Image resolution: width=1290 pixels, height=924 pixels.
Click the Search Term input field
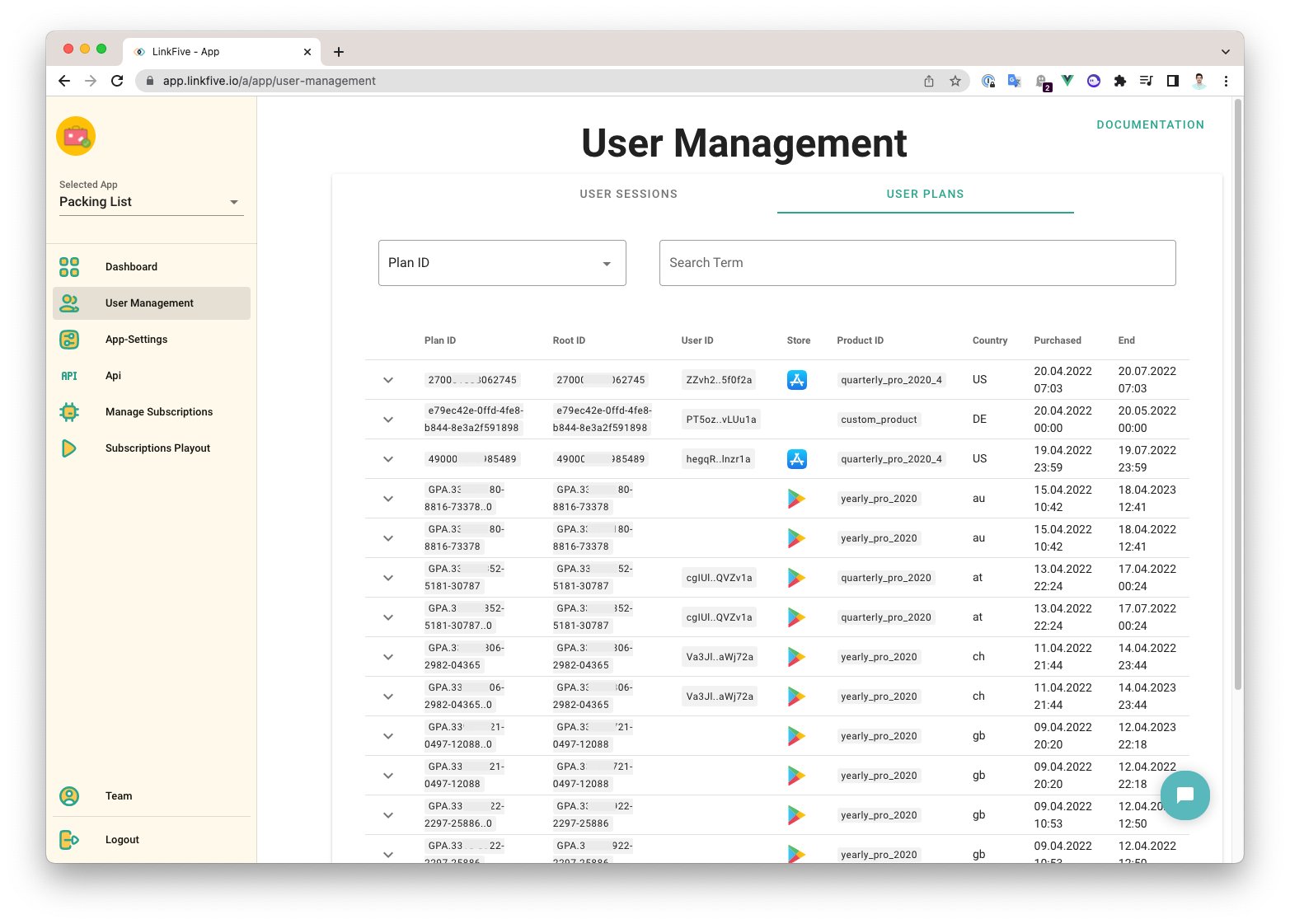pos(917,263)
